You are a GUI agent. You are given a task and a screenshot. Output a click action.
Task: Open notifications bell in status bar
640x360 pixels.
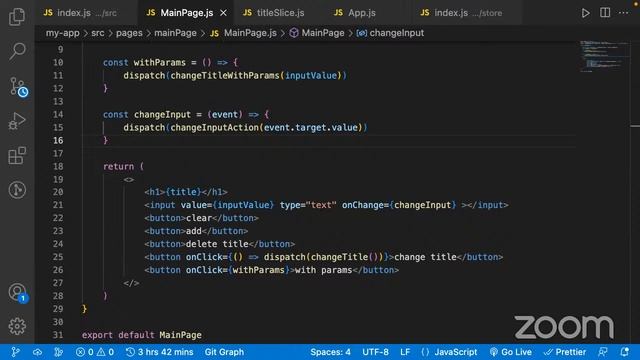(624, 352)
